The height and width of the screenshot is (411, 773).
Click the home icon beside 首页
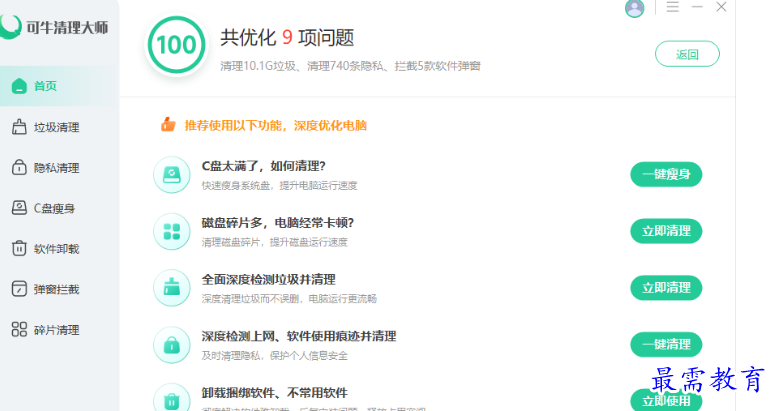tap(19, 86)
